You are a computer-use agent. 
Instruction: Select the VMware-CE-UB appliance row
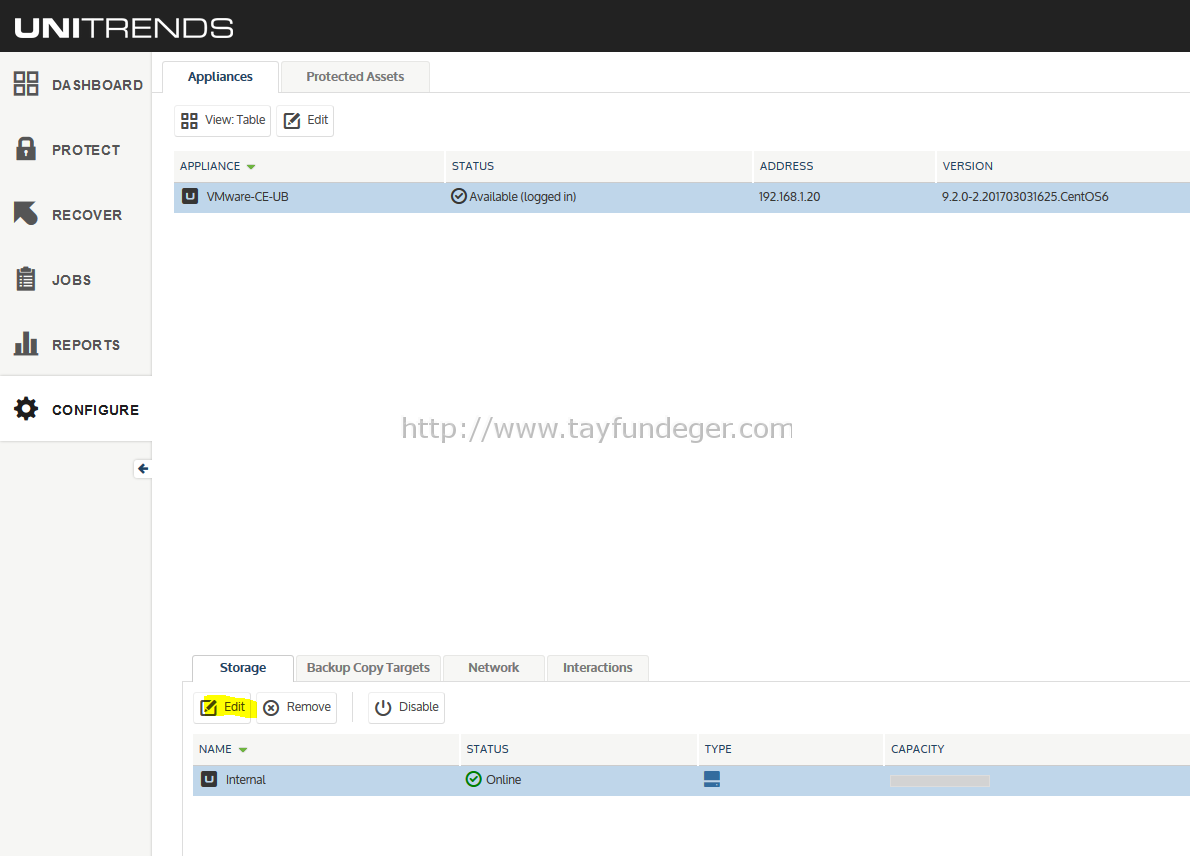pyautogui.click(x=682, y=197)
